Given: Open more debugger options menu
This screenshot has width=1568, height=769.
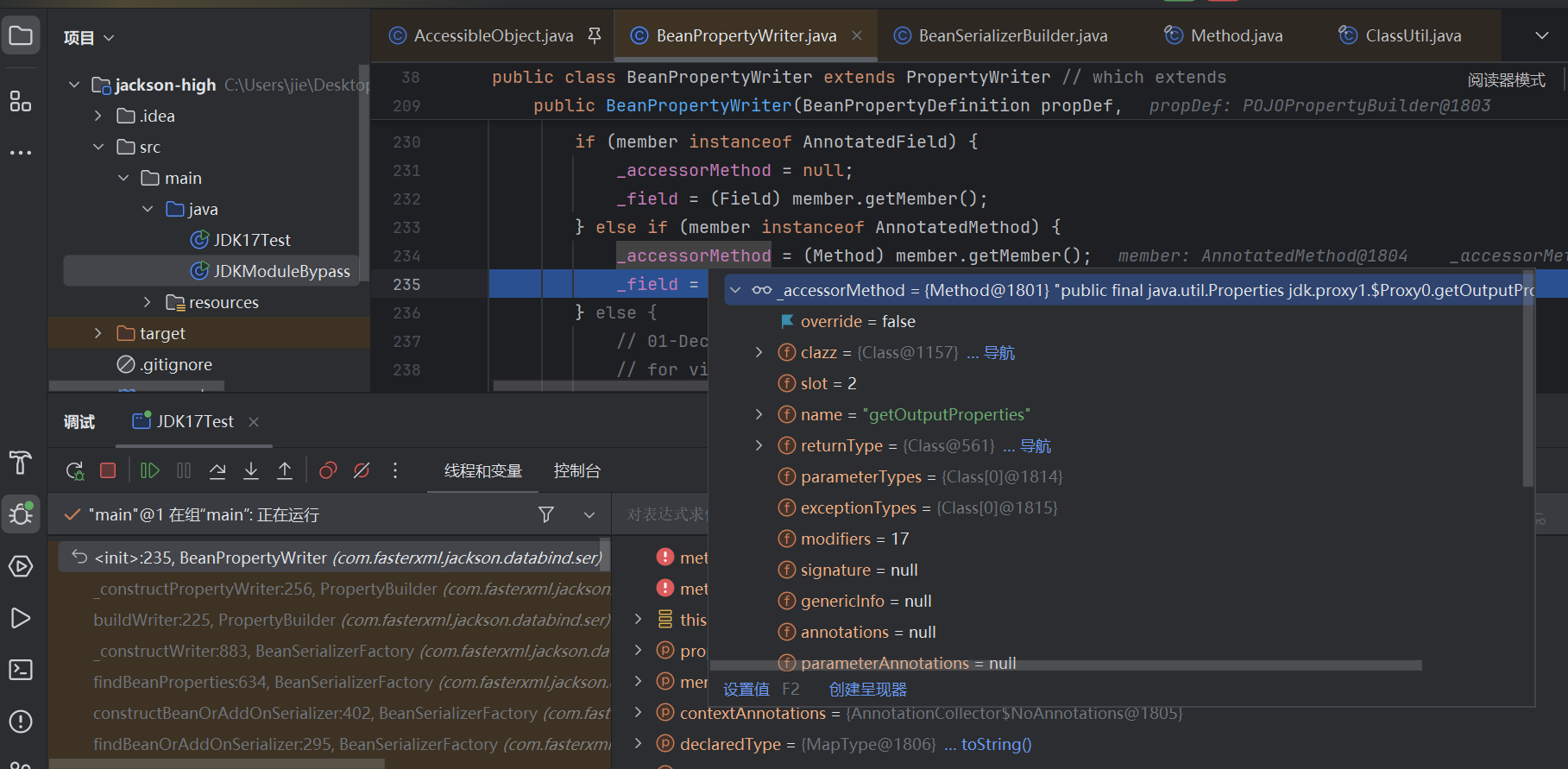Looking at the screenshot, I should pos(395,470).
